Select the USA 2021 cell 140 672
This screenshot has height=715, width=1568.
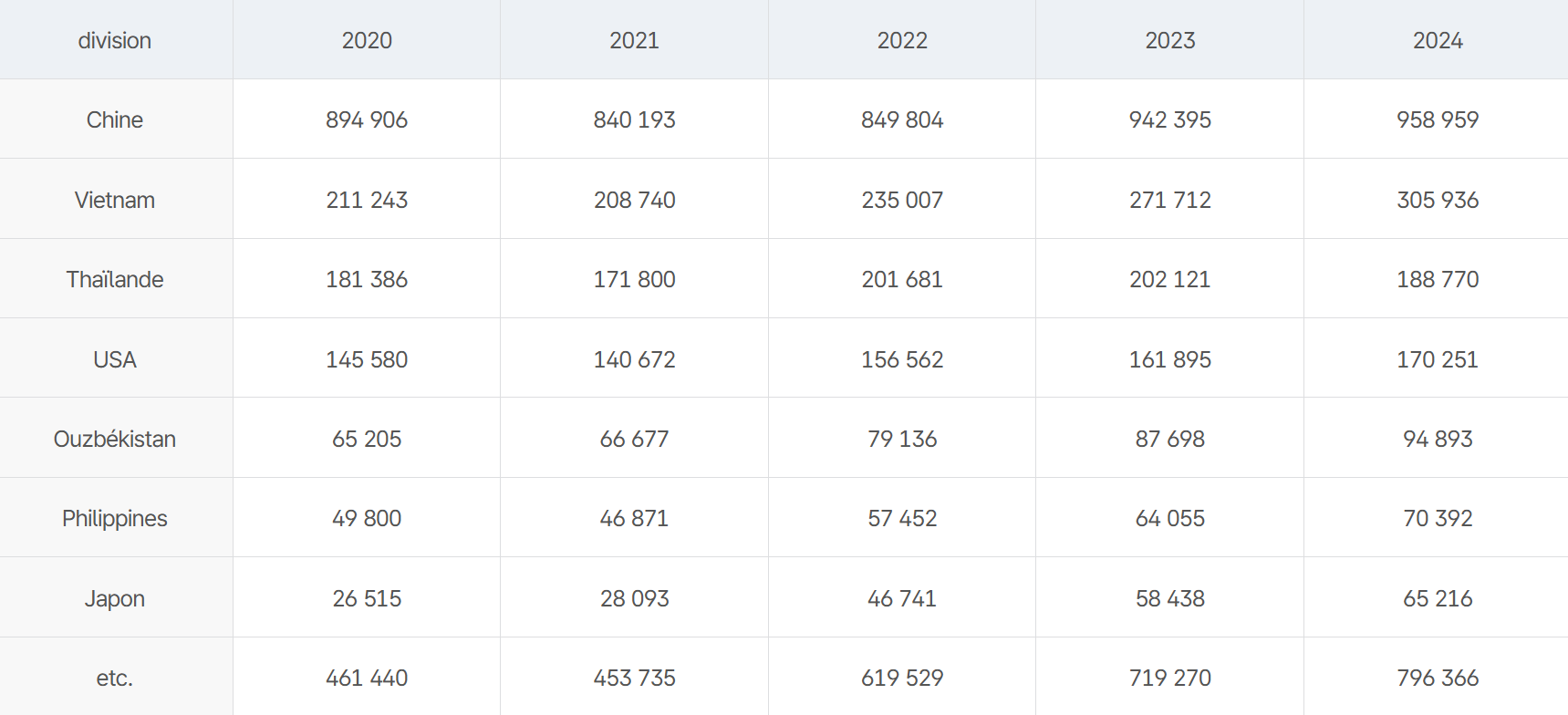click(x=634, y=359)
